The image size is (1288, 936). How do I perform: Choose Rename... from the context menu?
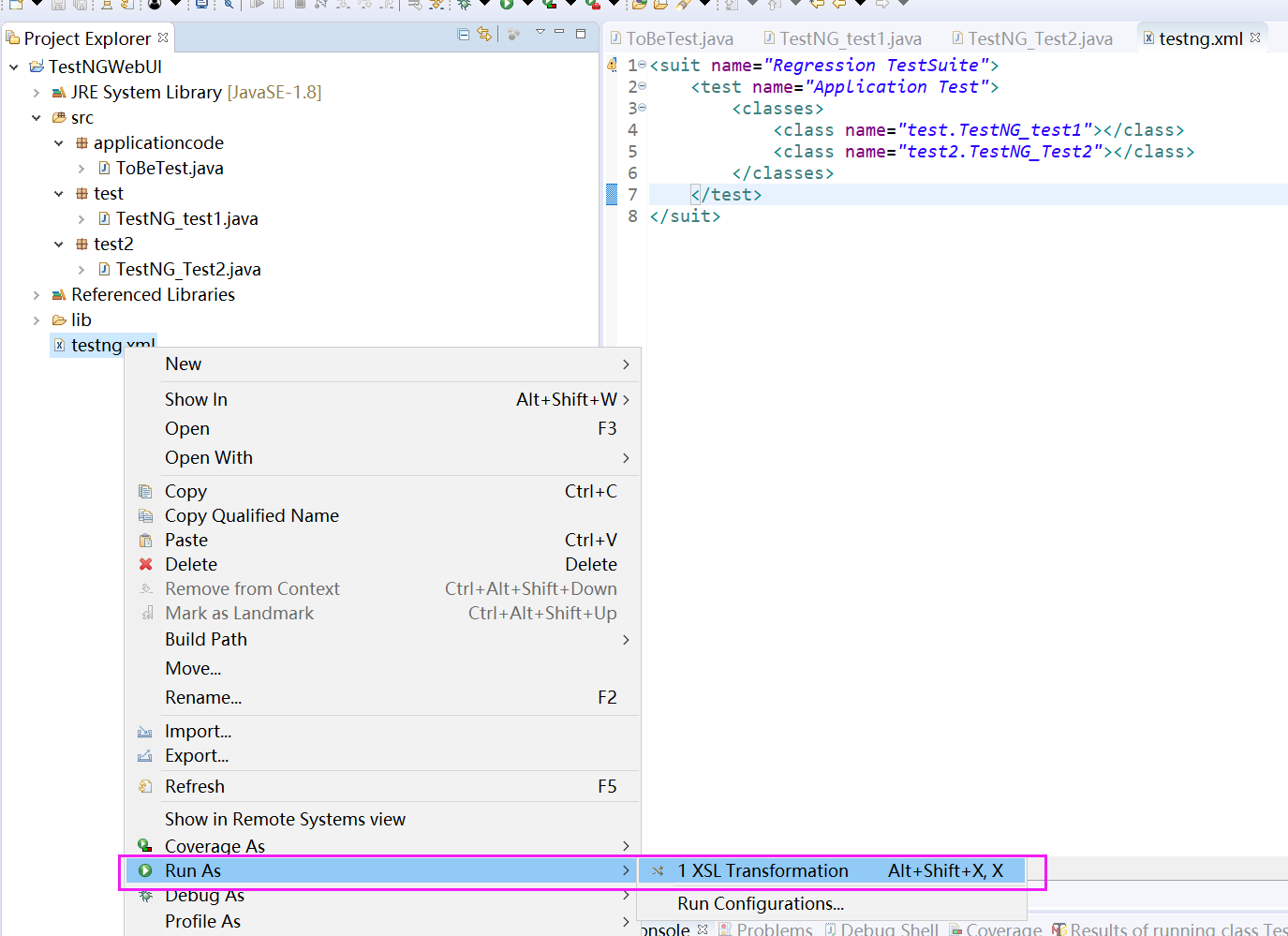(383, 698)
